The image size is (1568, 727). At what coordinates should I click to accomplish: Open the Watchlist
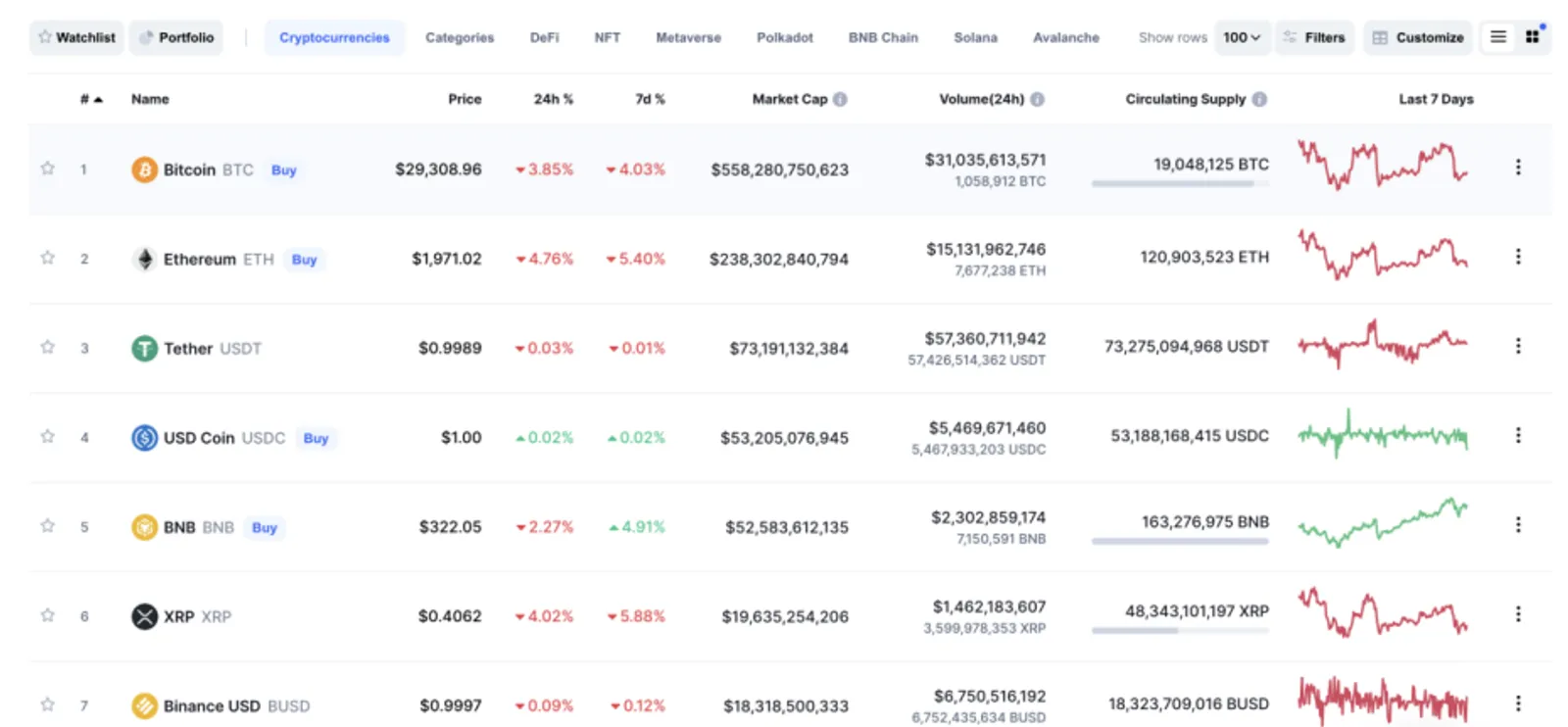click(76, 37)
